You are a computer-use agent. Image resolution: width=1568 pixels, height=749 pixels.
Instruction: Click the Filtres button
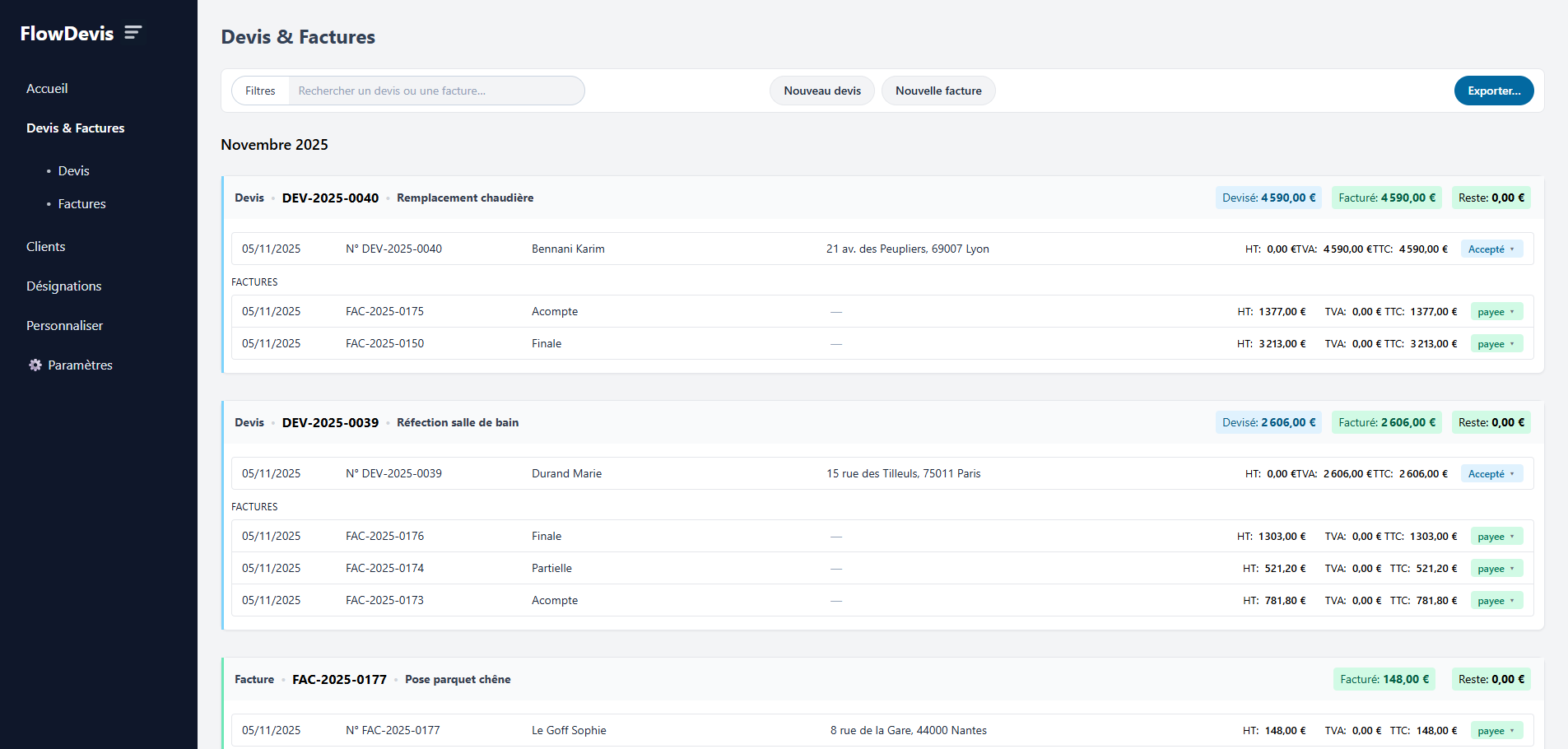click(260, 91)
